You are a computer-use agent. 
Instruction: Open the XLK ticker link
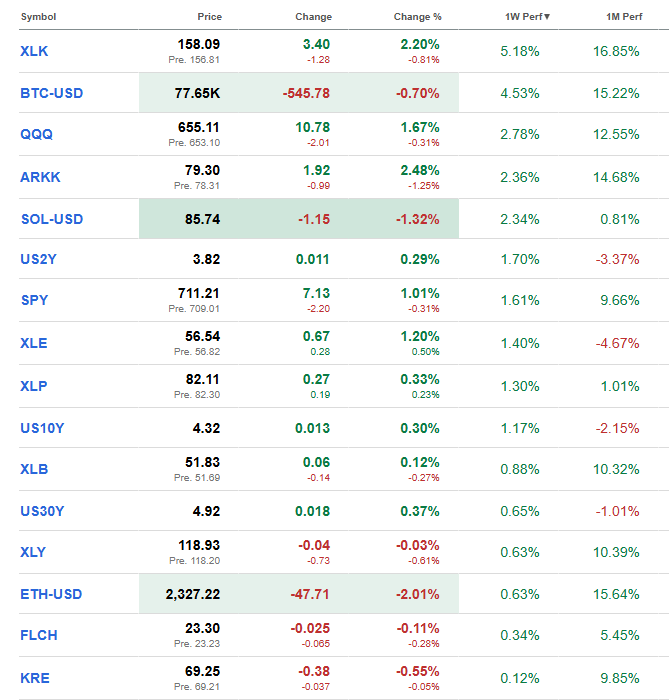tap(35, 51)
